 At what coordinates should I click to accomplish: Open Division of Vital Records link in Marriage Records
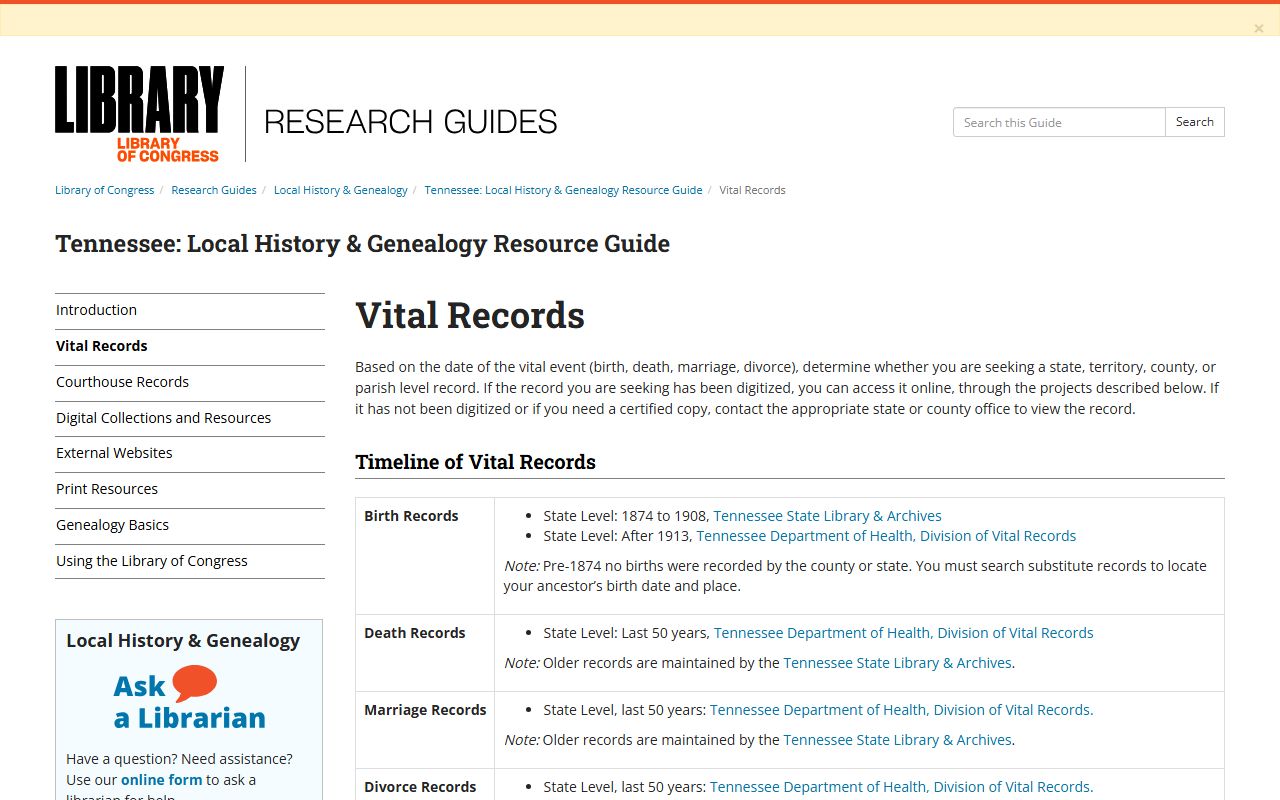(x=901, y=710)
